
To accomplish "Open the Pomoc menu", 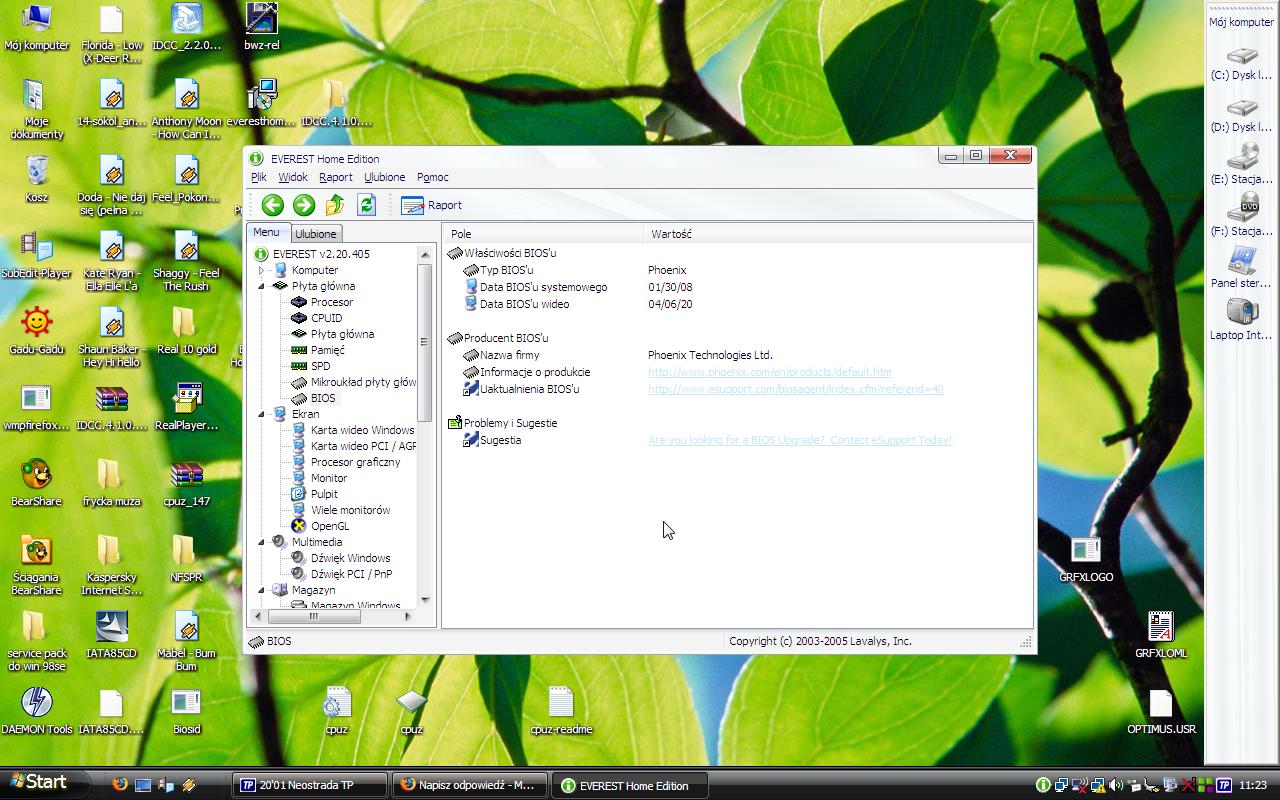I will click(433, 177).
